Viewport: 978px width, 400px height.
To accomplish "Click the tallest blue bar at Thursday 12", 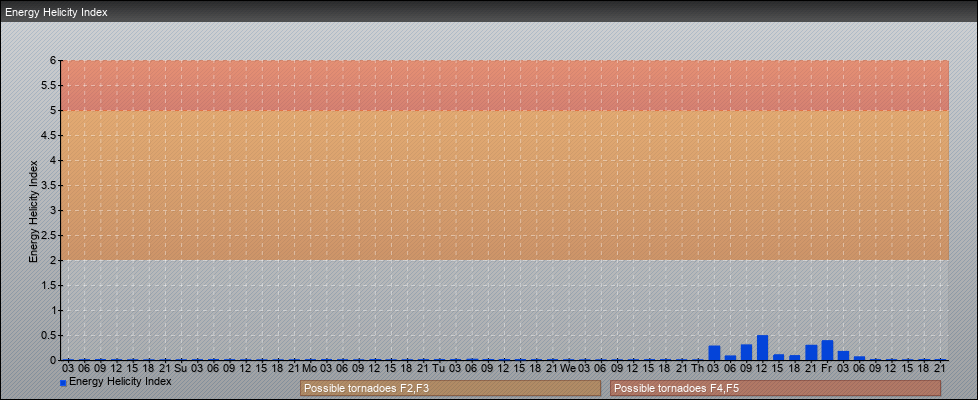I will tap(762, 348).
